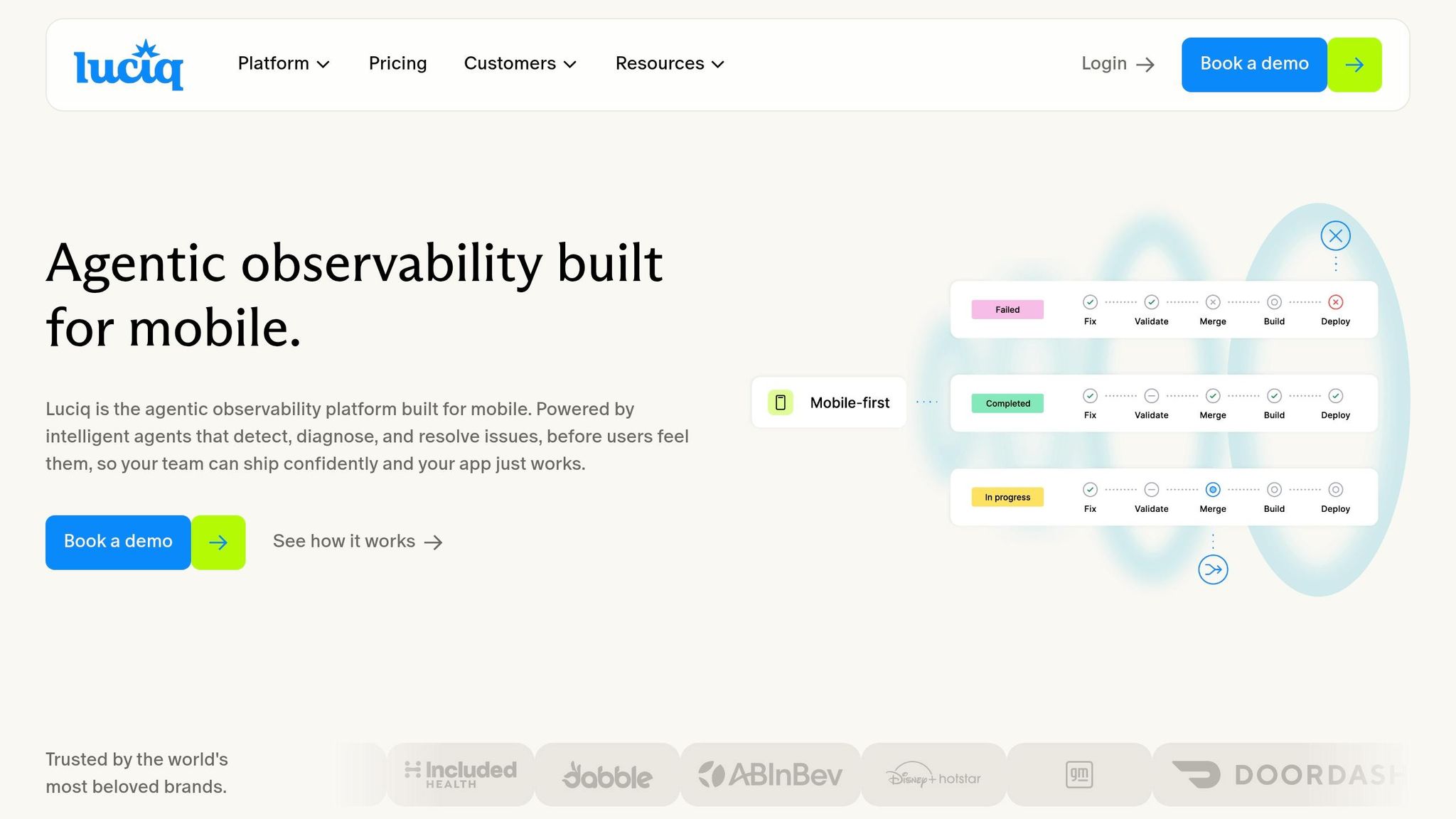1456x819 pixels.
Task: Click the 'Validate' label in Completed row
Action: tap(1151, 415)
